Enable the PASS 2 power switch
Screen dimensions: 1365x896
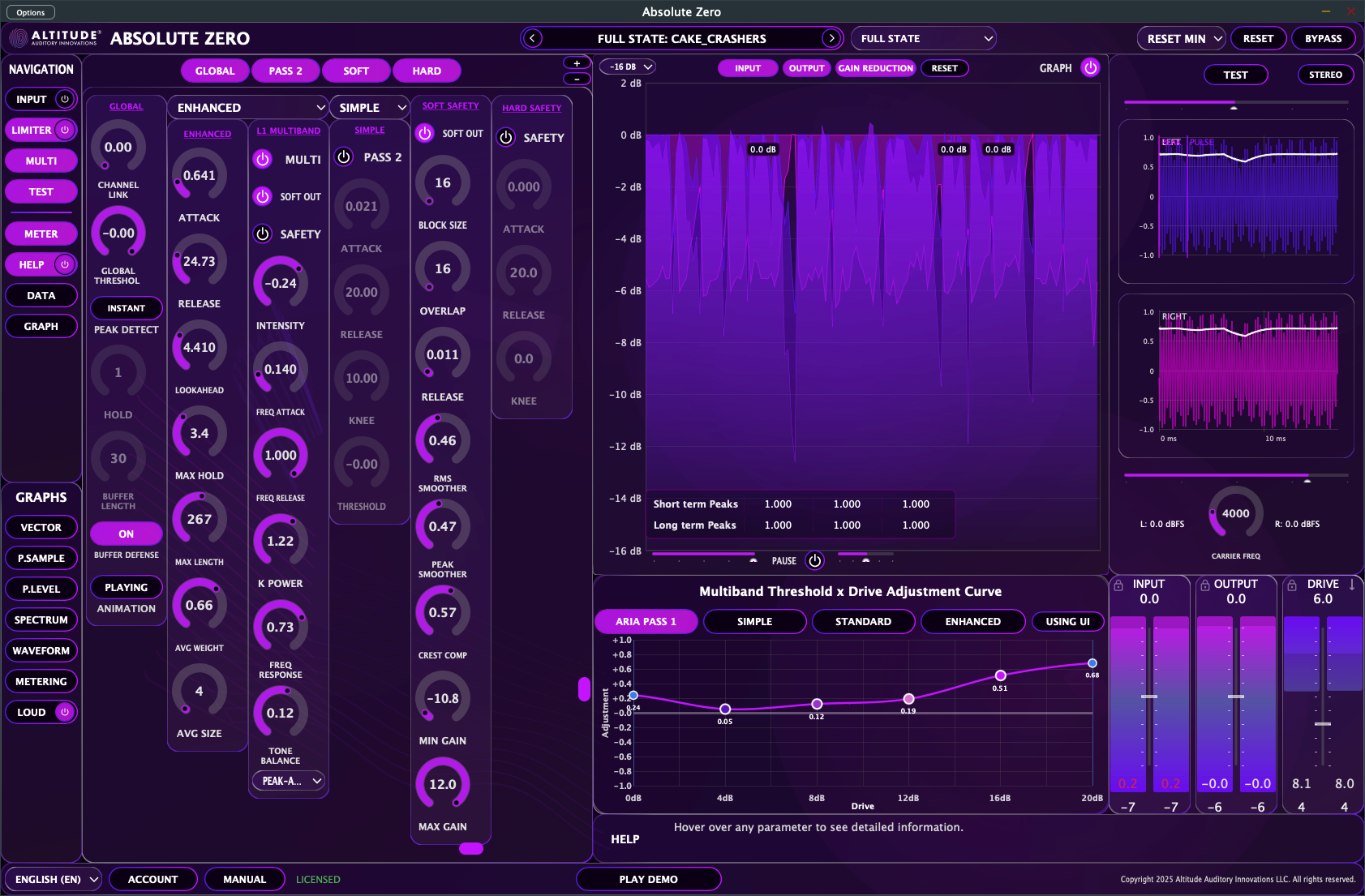click(x=344, y=156)
